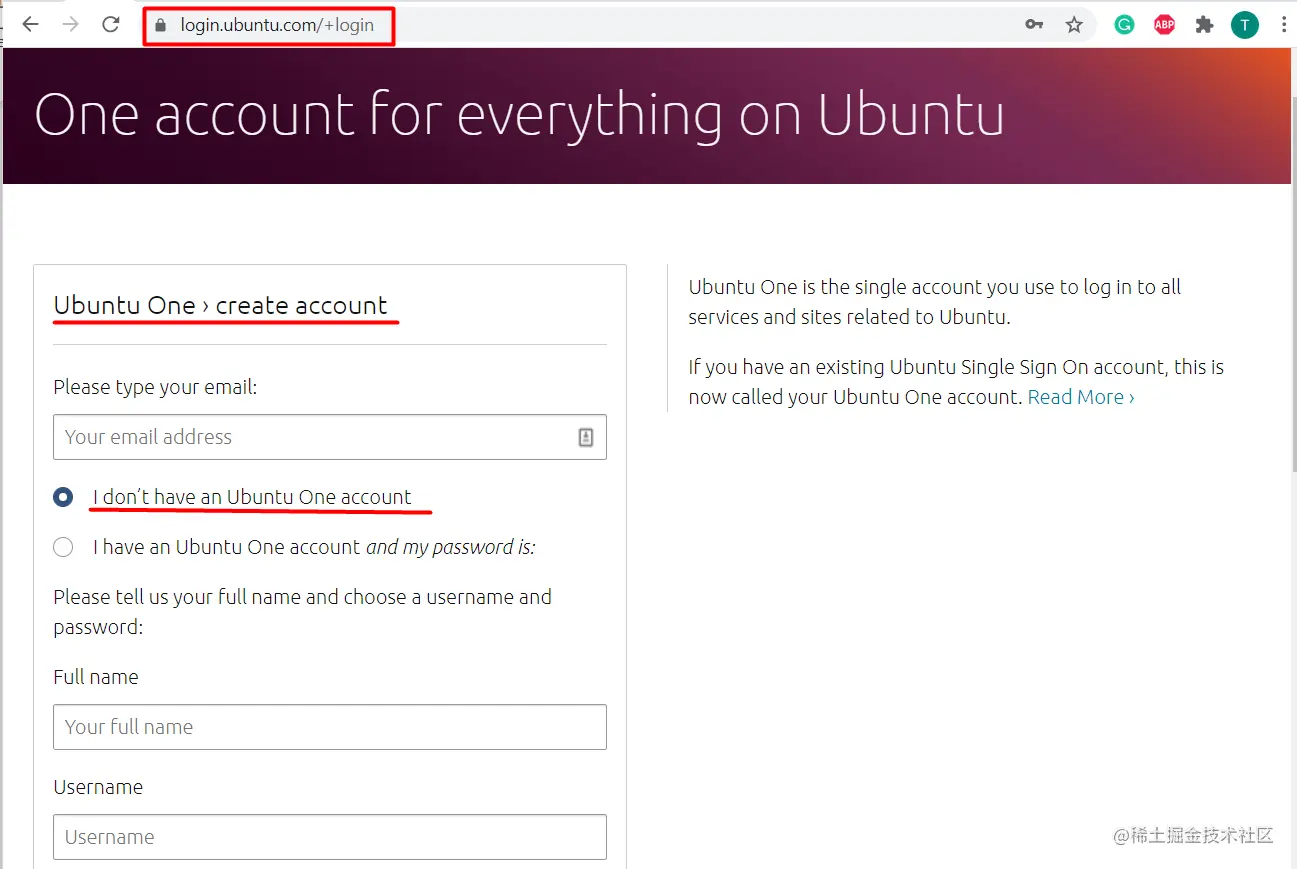Click the padlock site info icon
The height and width of the screenshot is (869, 1297).
click(x=160, y=25)
